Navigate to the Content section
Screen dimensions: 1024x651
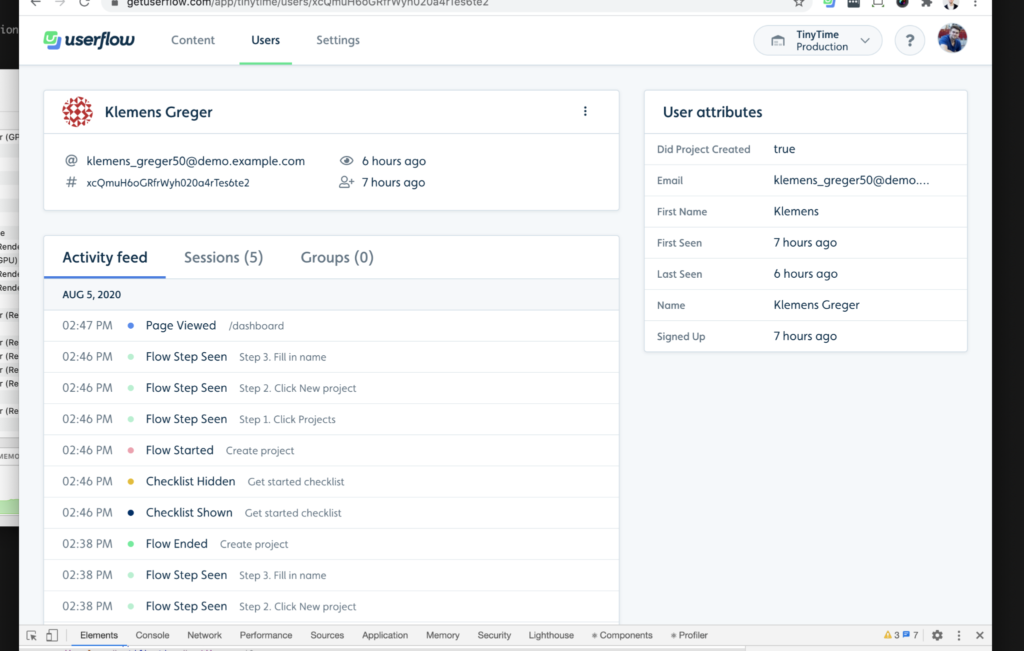193,40
